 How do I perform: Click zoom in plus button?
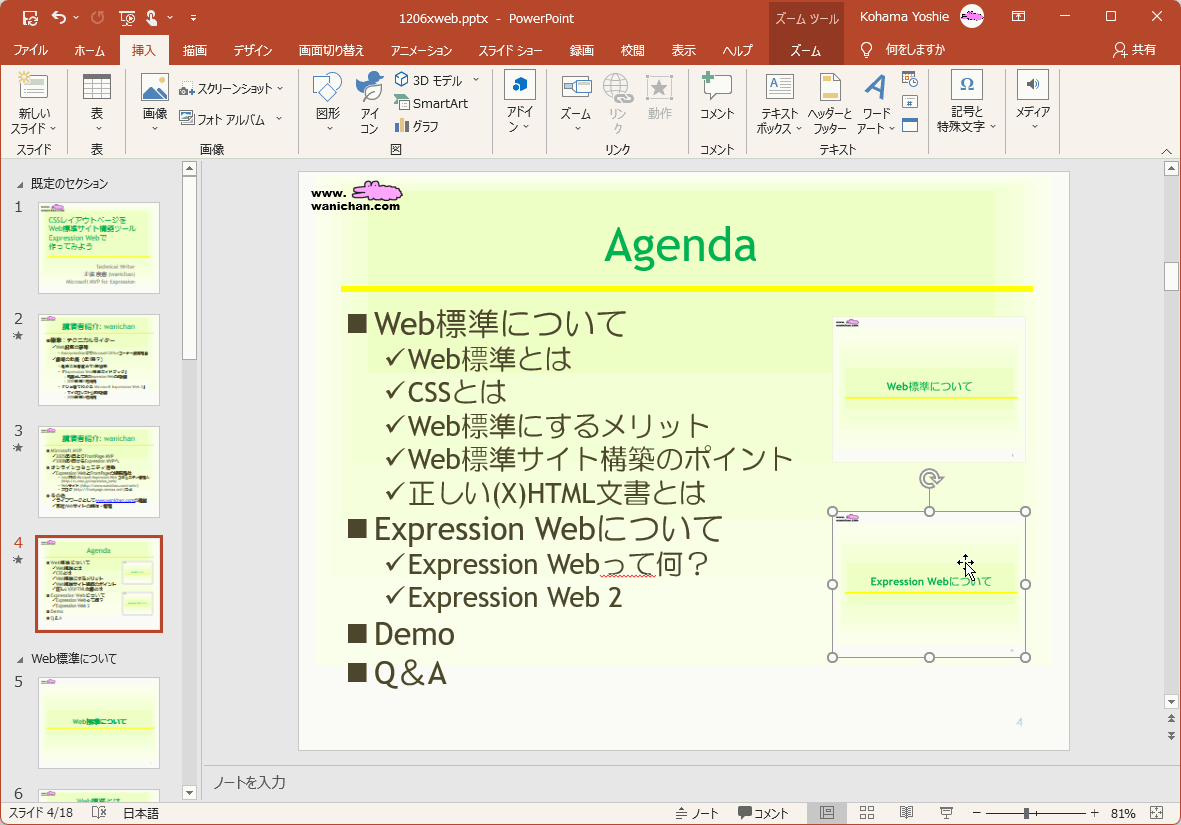1094,813
